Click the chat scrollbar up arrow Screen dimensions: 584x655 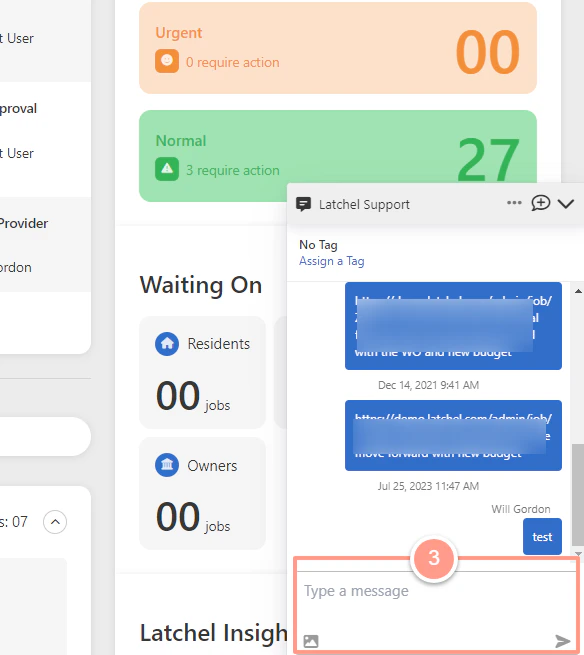[578, 291]
